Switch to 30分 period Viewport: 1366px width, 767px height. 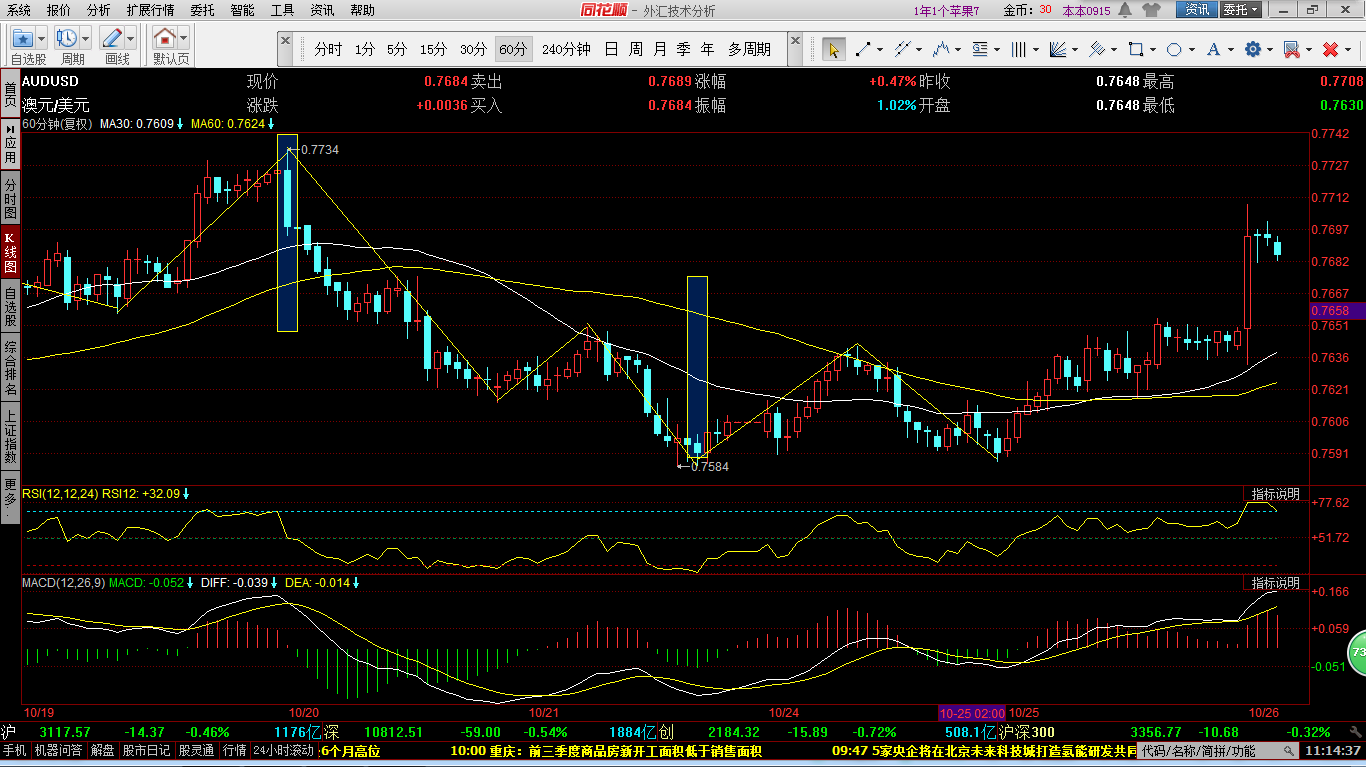pos(473,49)
